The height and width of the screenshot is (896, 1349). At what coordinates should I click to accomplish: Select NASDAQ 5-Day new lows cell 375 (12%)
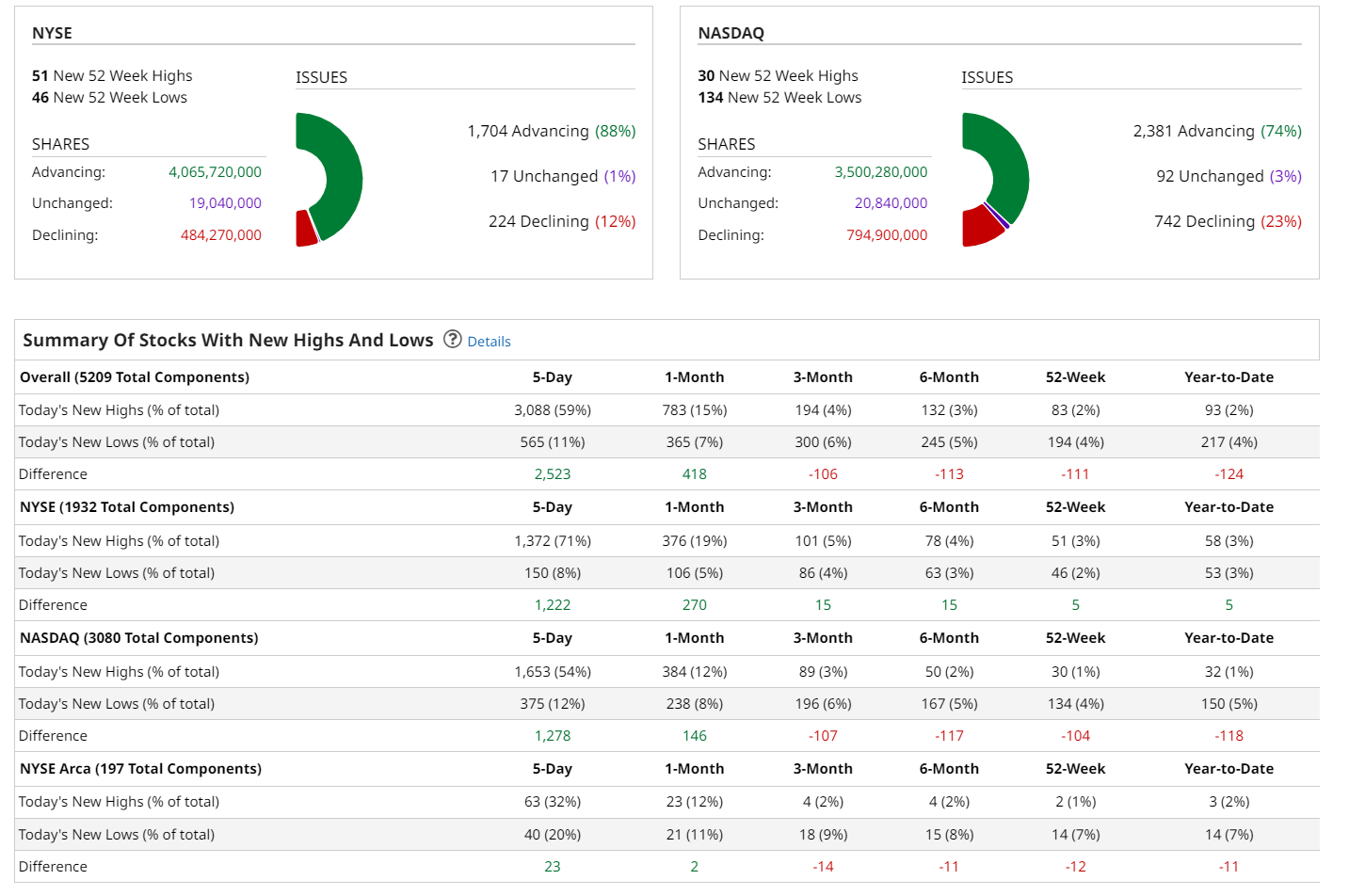553,704
